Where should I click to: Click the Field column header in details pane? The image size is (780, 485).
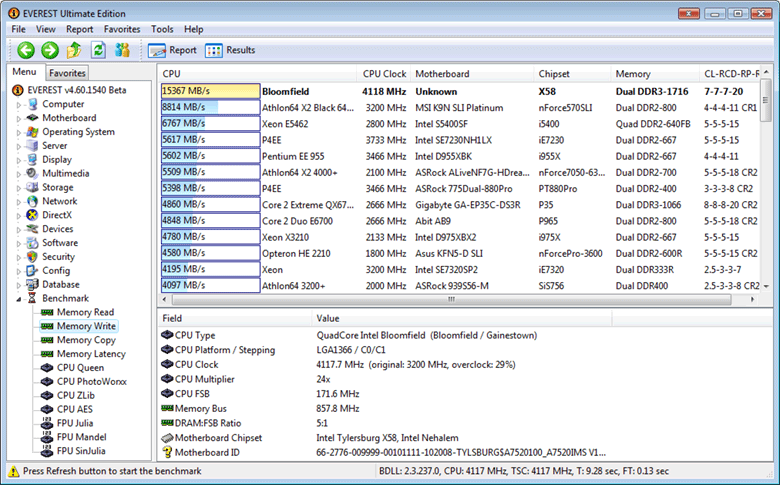click(235, 318)
